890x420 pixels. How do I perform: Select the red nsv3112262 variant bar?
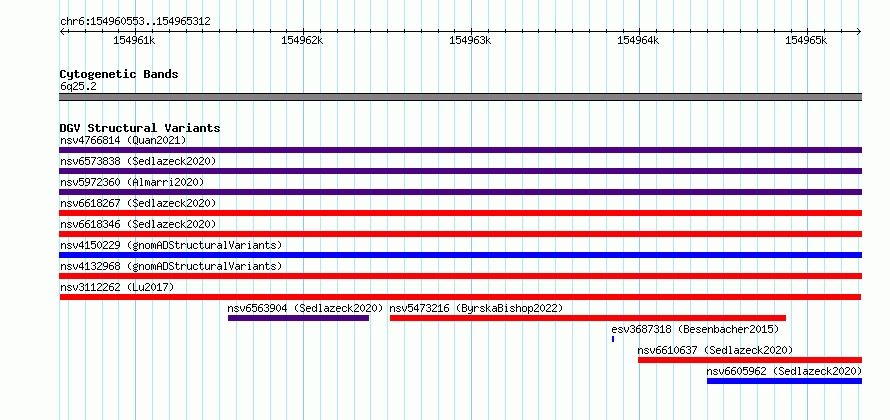(460, 297)
